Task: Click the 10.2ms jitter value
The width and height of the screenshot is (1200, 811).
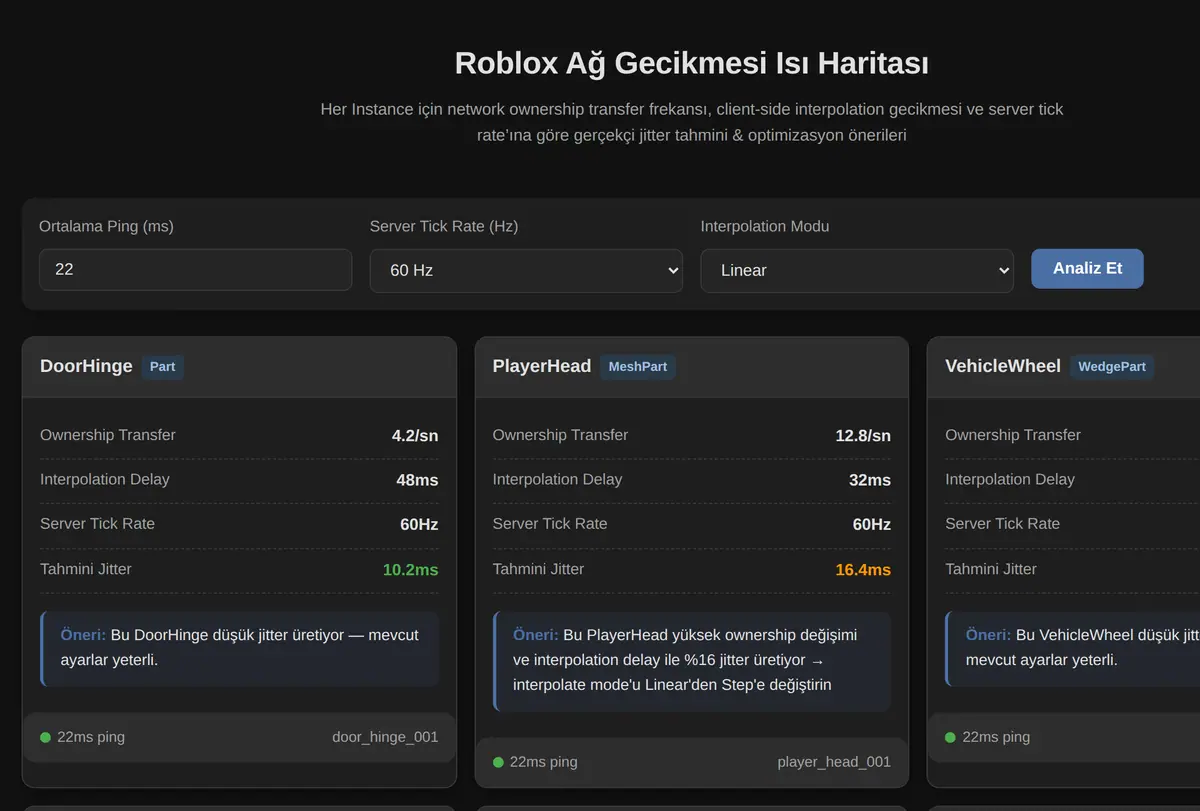Action: [410, 570]
